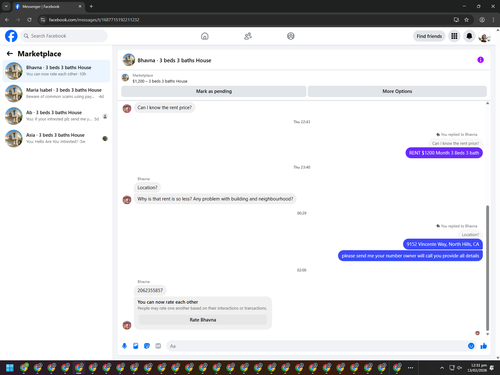Click scroll up arrow of the chat
This screenshot has height=375, width=500.
487,103
